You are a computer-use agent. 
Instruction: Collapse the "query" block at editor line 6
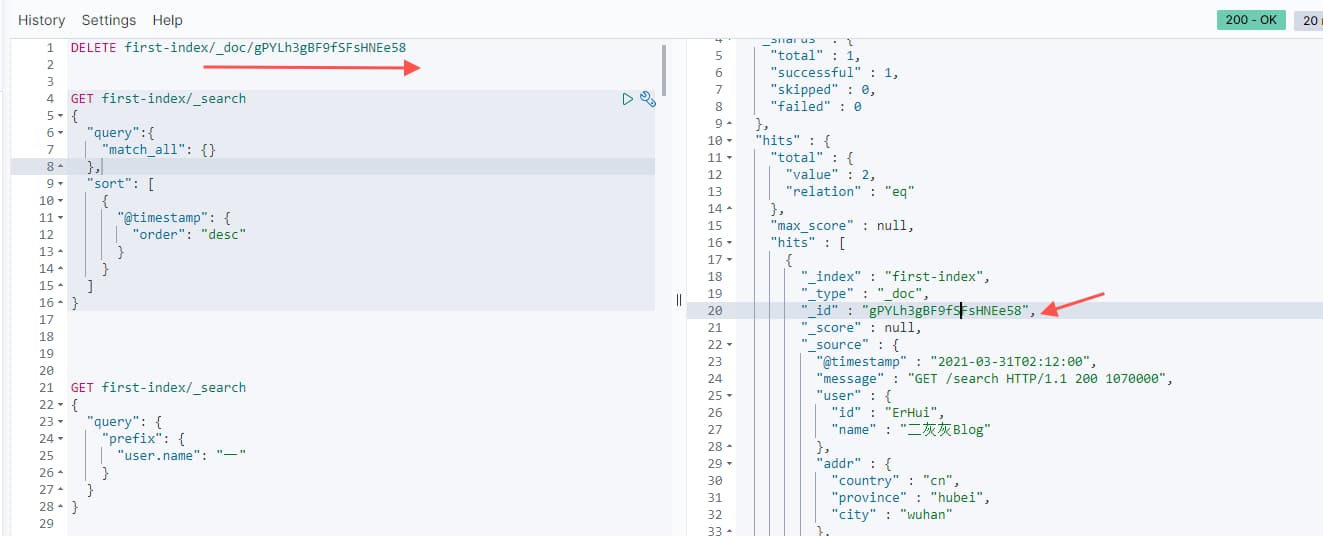point(60,133)
